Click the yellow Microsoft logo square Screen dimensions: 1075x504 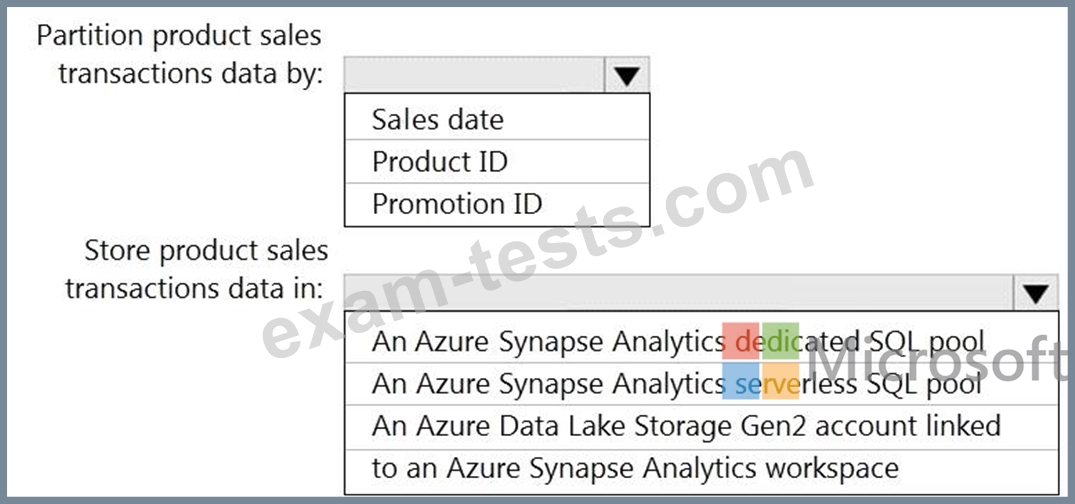(x=780, y=381)
